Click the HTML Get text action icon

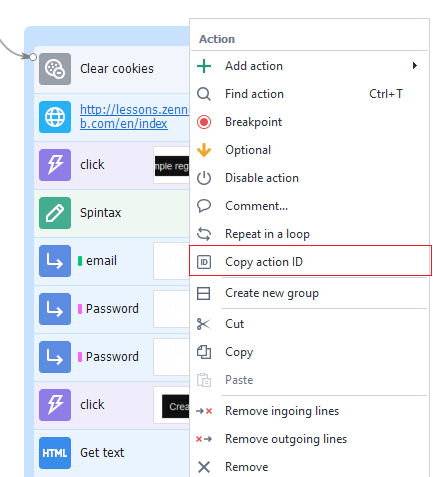pyautogui.click(x=55, y=453)
